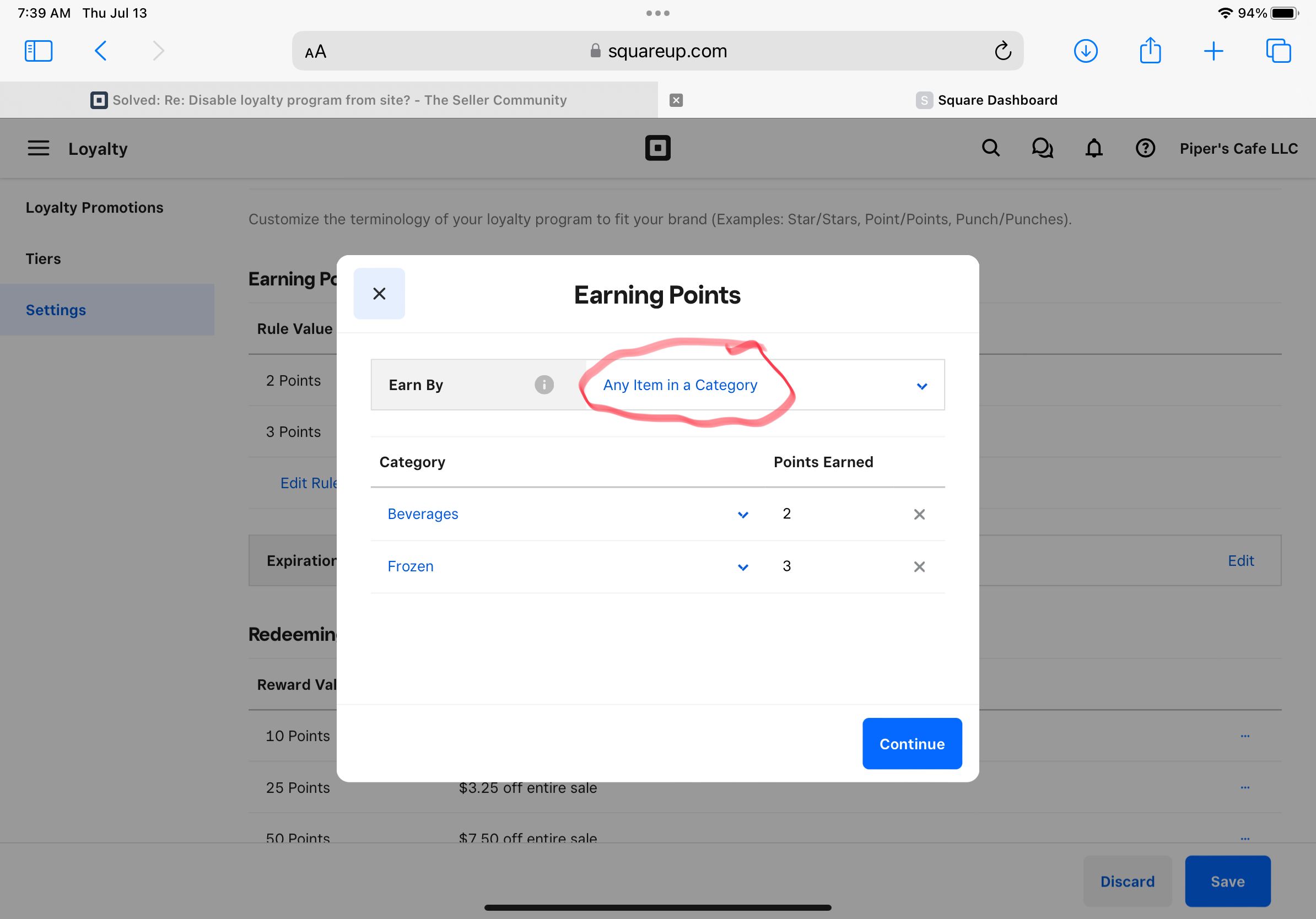Add a new Safari tab
1316x919 pixels.
1213,51
